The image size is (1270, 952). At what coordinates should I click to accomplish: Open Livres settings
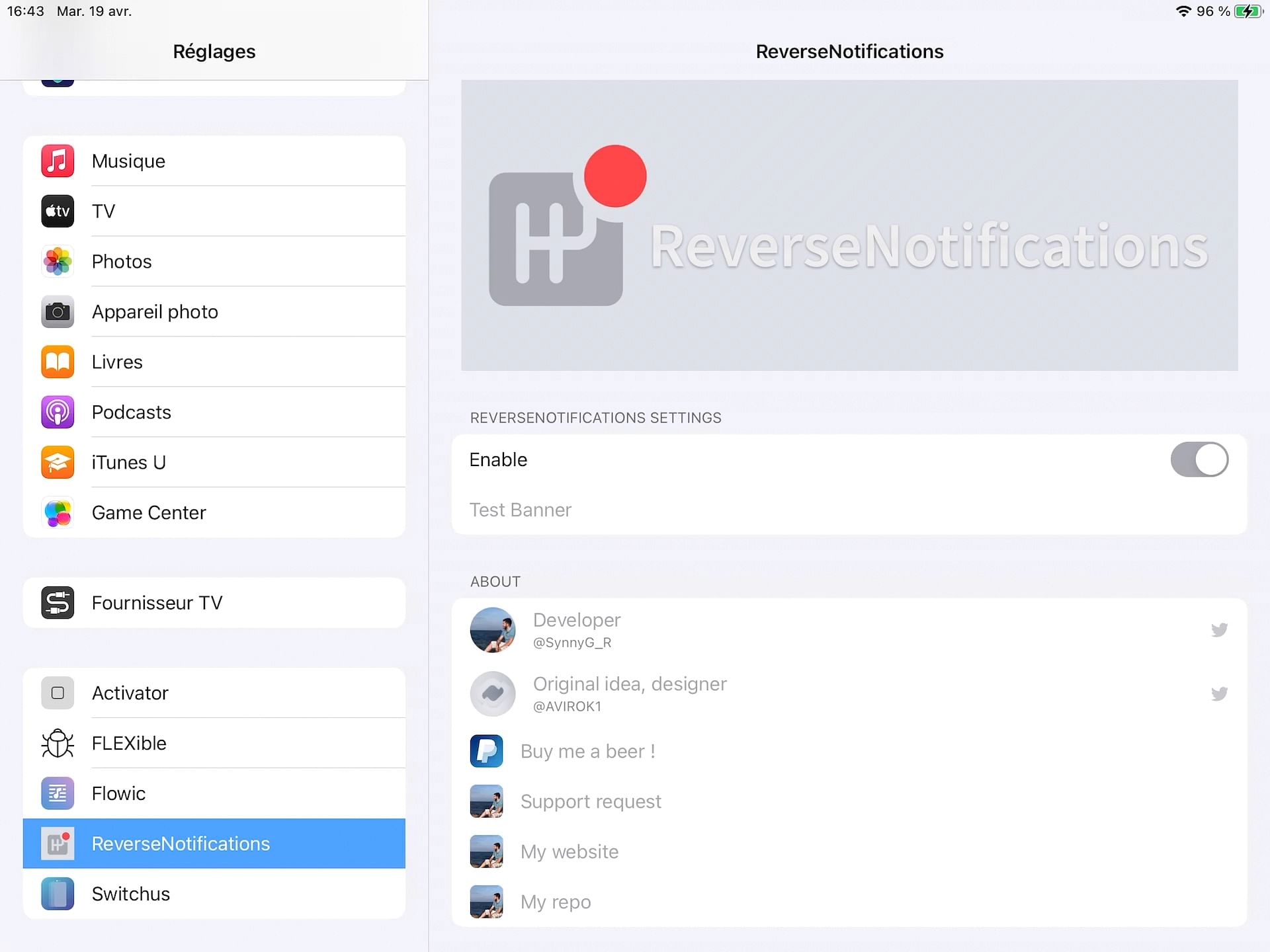coord(214,362)
